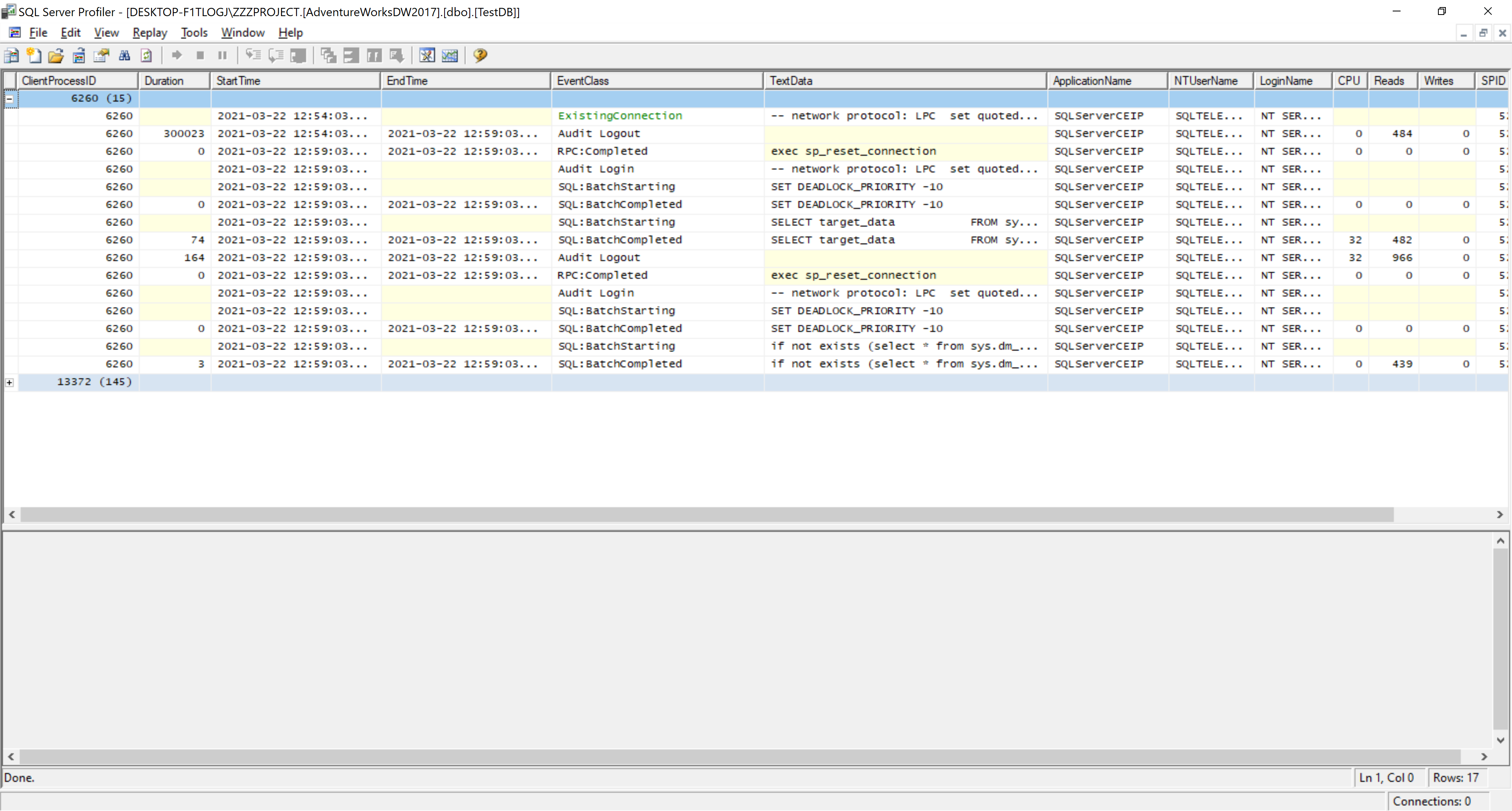Launch Database Engine Tuning Advisor icon

(x=427, y=56)
